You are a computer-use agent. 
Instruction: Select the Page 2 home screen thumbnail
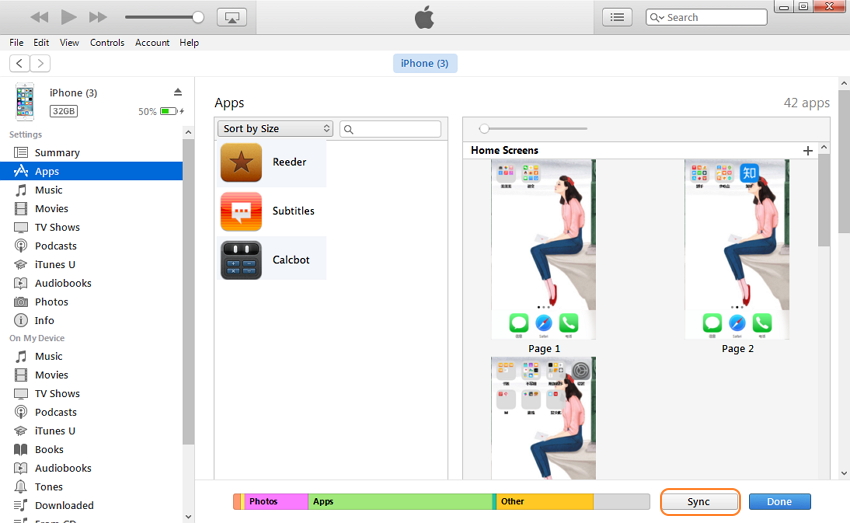click(737, 249)
